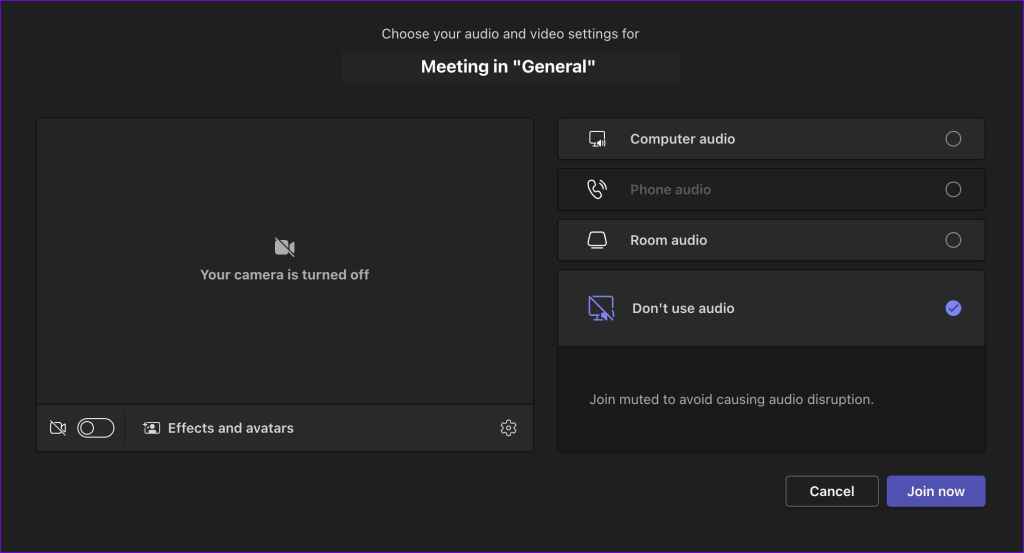Click the camera-off icon beside toggle
Viewport: 1024px width, 553px height.
58,428
